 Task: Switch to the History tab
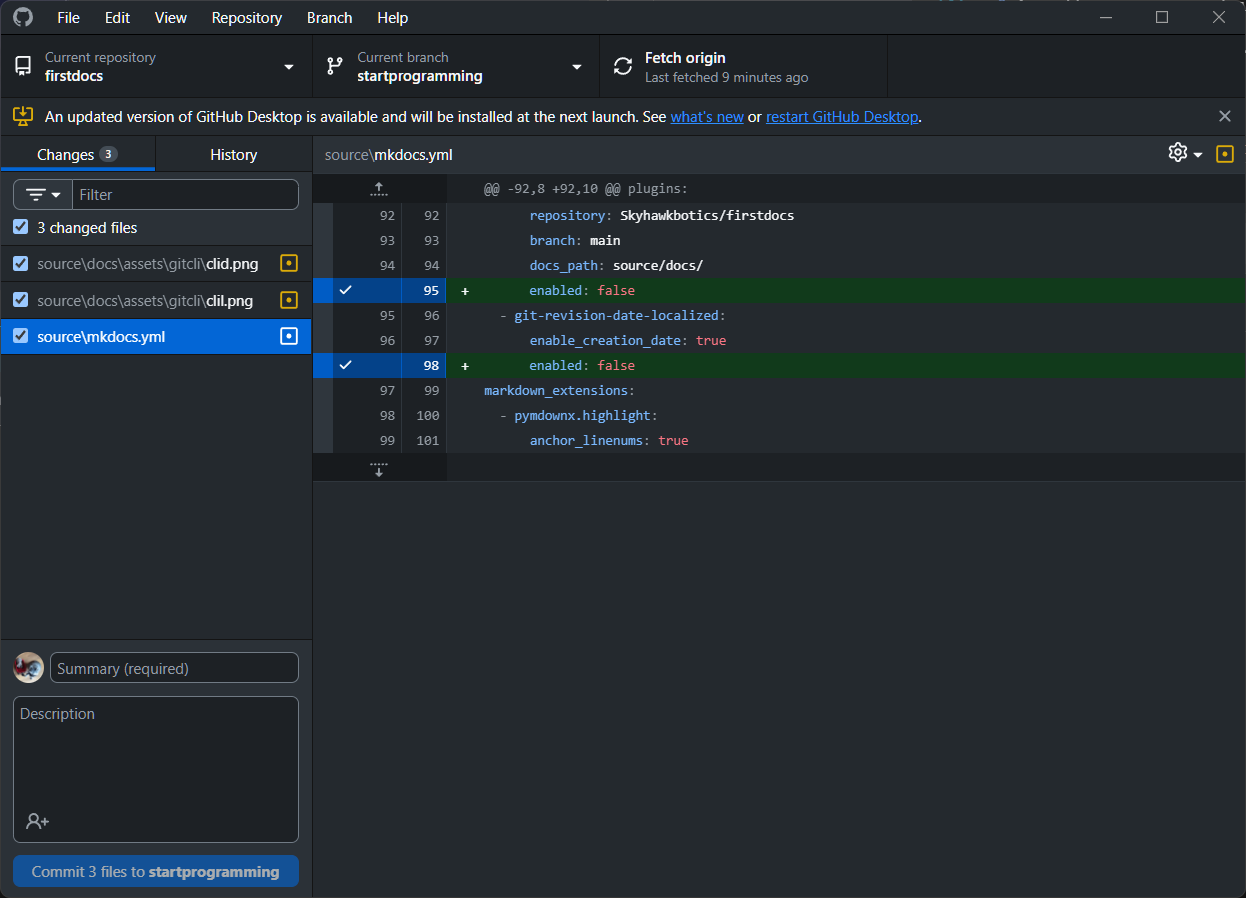(233, 154)
